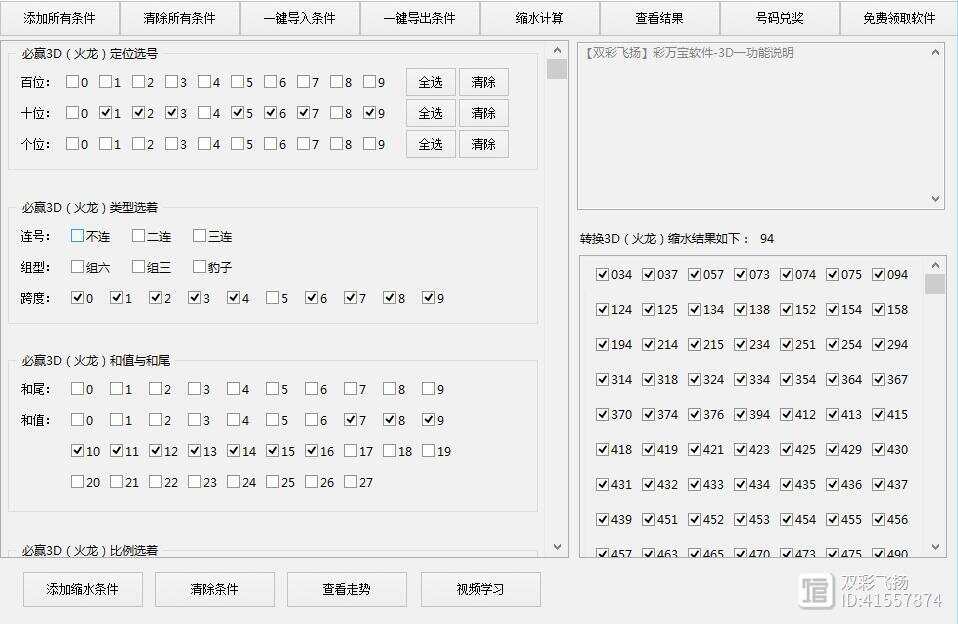The width and height of the screenshot is (958, 624).
Task: Click the 一键导入条件 tab
Action: tap(300, 18)
